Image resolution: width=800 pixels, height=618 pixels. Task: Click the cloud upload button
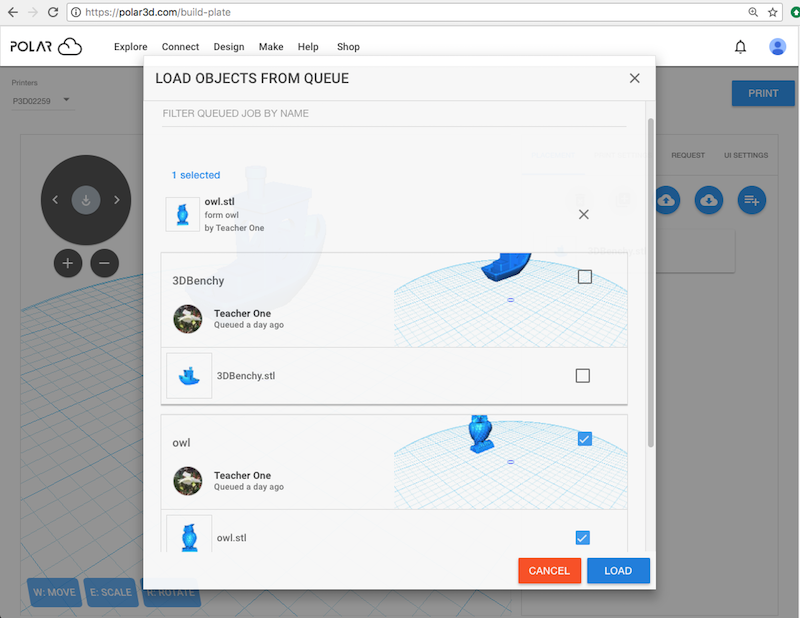(x=666, y=200)
